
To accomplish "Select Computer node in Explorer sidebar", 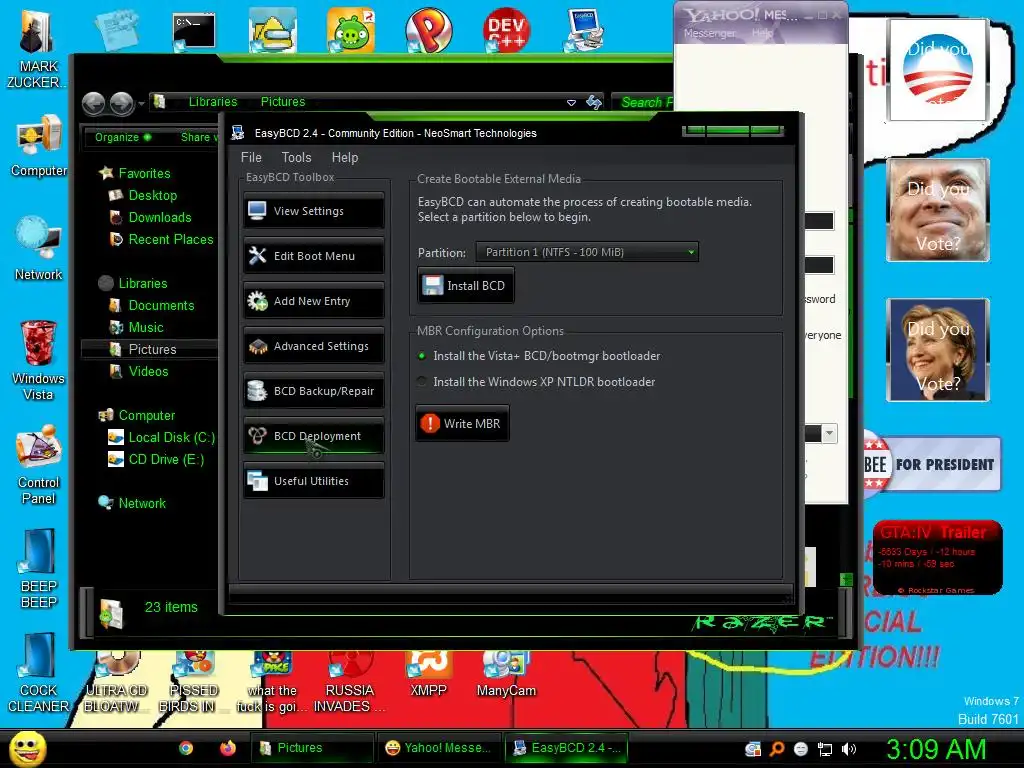I will coord(136,415).
